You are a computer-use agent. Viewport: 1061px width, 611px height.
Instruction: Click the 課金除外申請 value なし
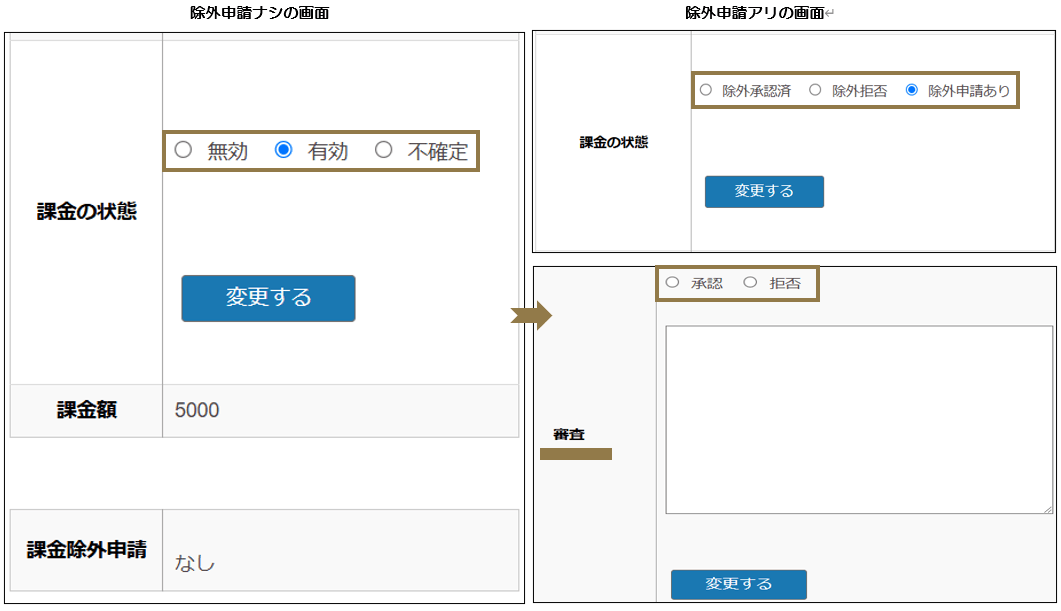195,562
